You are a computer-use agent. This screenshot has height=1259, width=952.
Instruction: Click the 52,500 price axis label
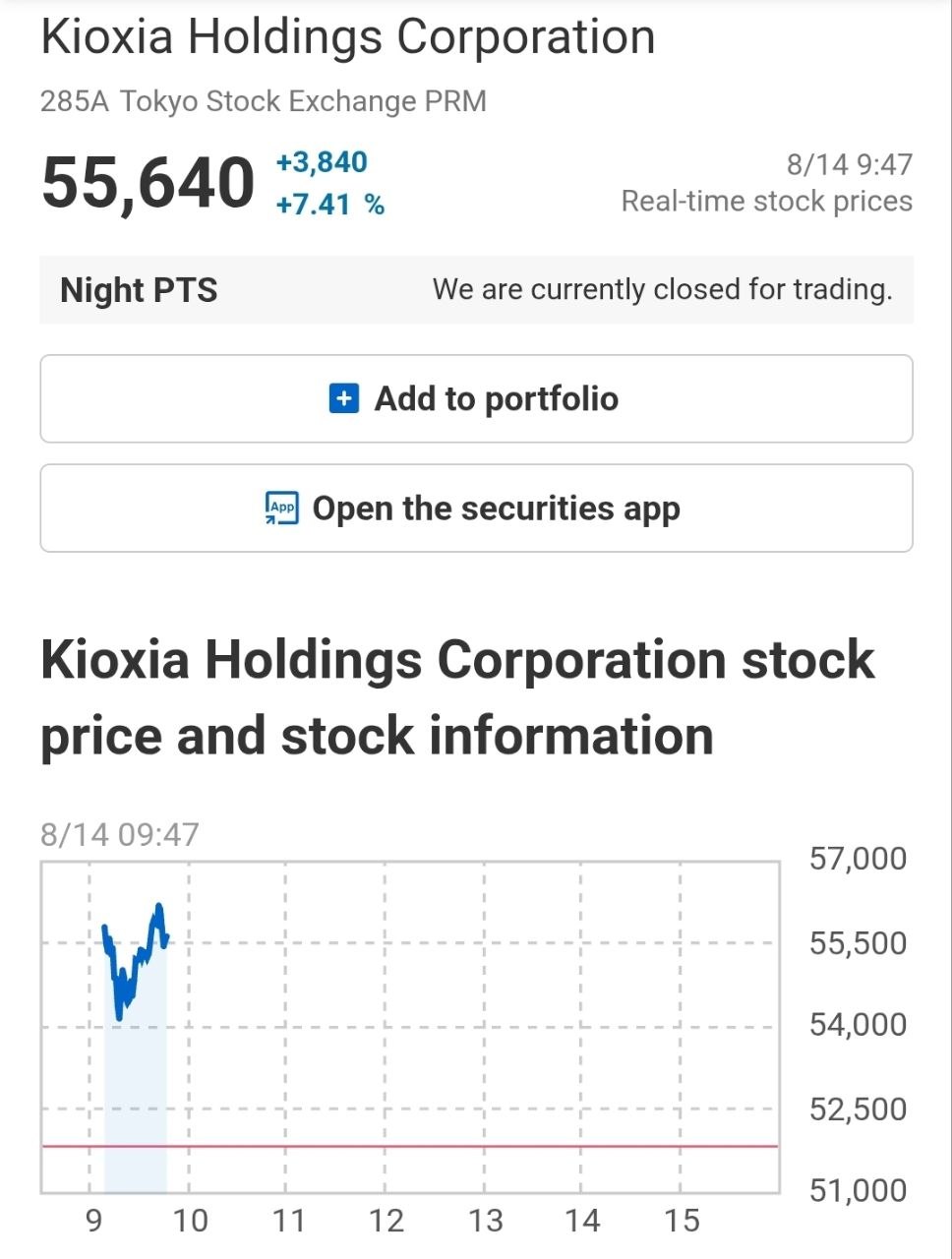point(858,1109)
